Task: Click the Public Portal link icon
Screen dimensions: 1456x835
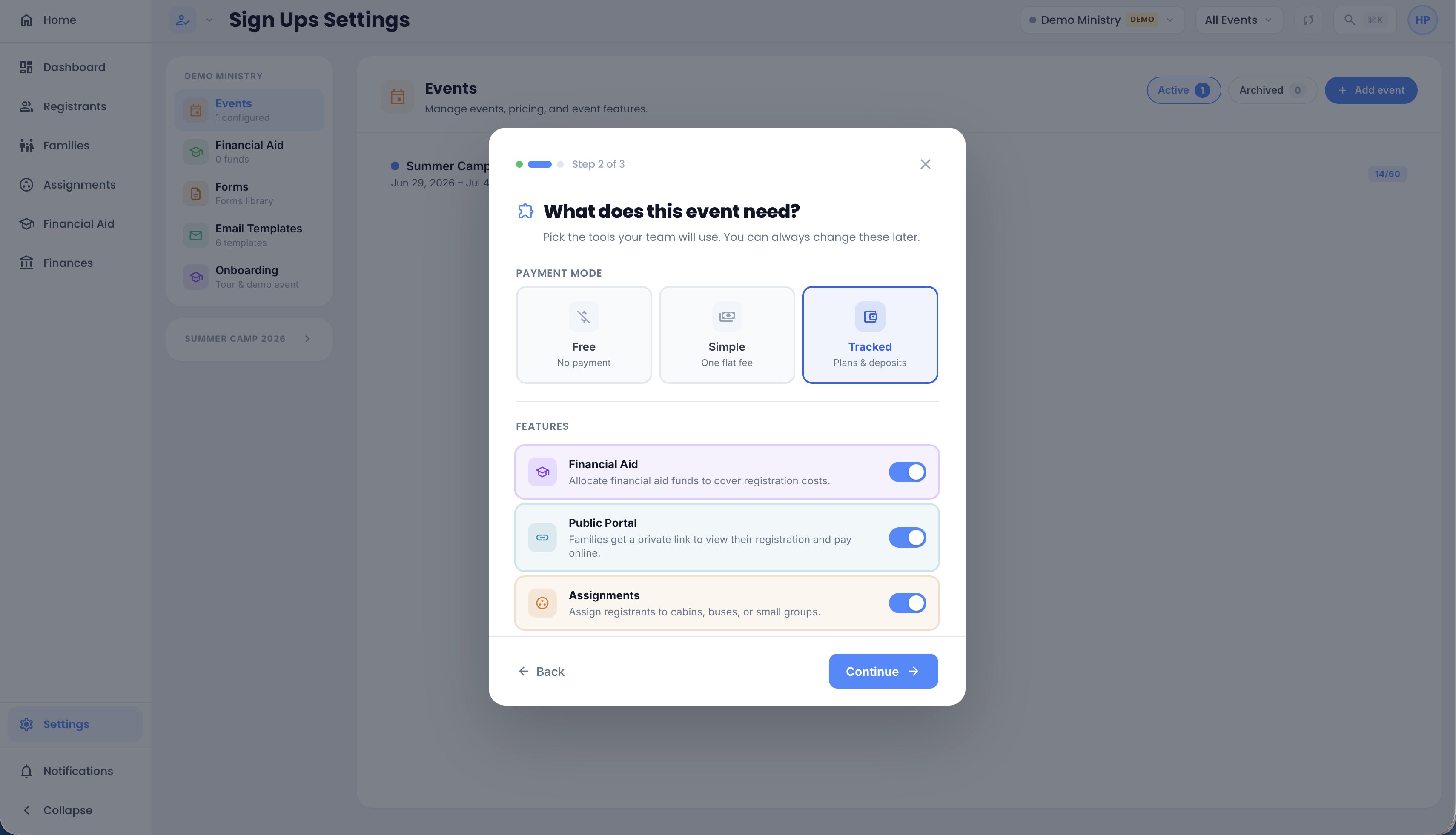Action: (x=542, y=538)
